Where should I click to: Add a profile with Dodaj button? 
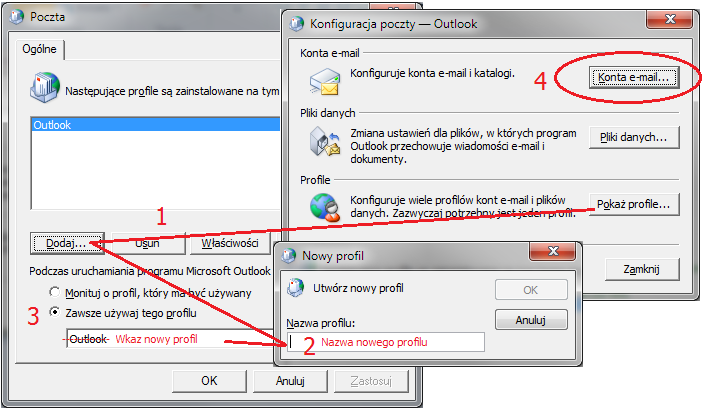67,243
